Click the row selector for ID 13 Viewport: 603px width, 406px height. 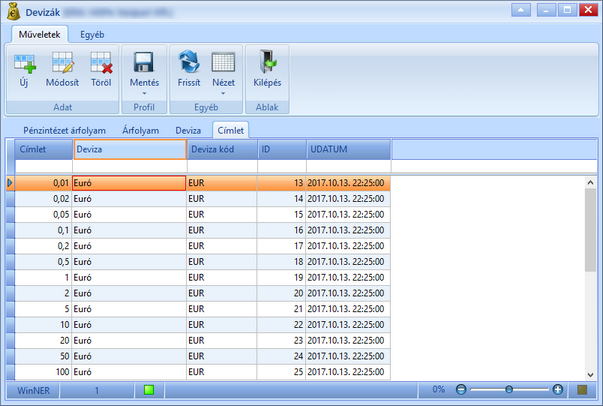(10, 183)
